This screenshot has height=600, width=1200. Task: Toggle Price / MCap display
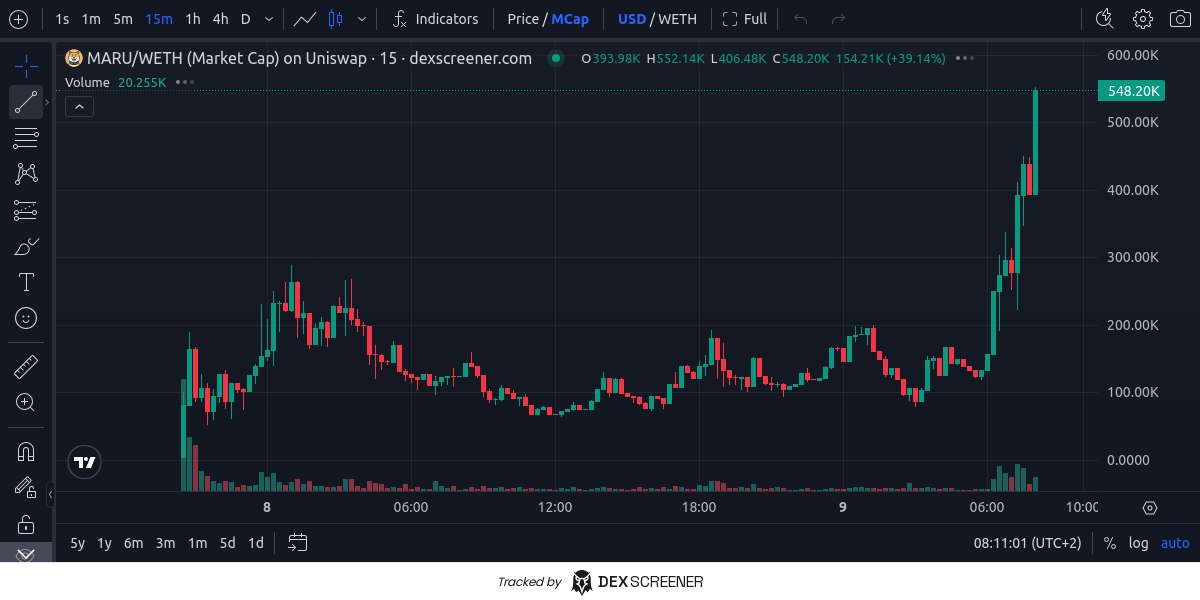548,18
